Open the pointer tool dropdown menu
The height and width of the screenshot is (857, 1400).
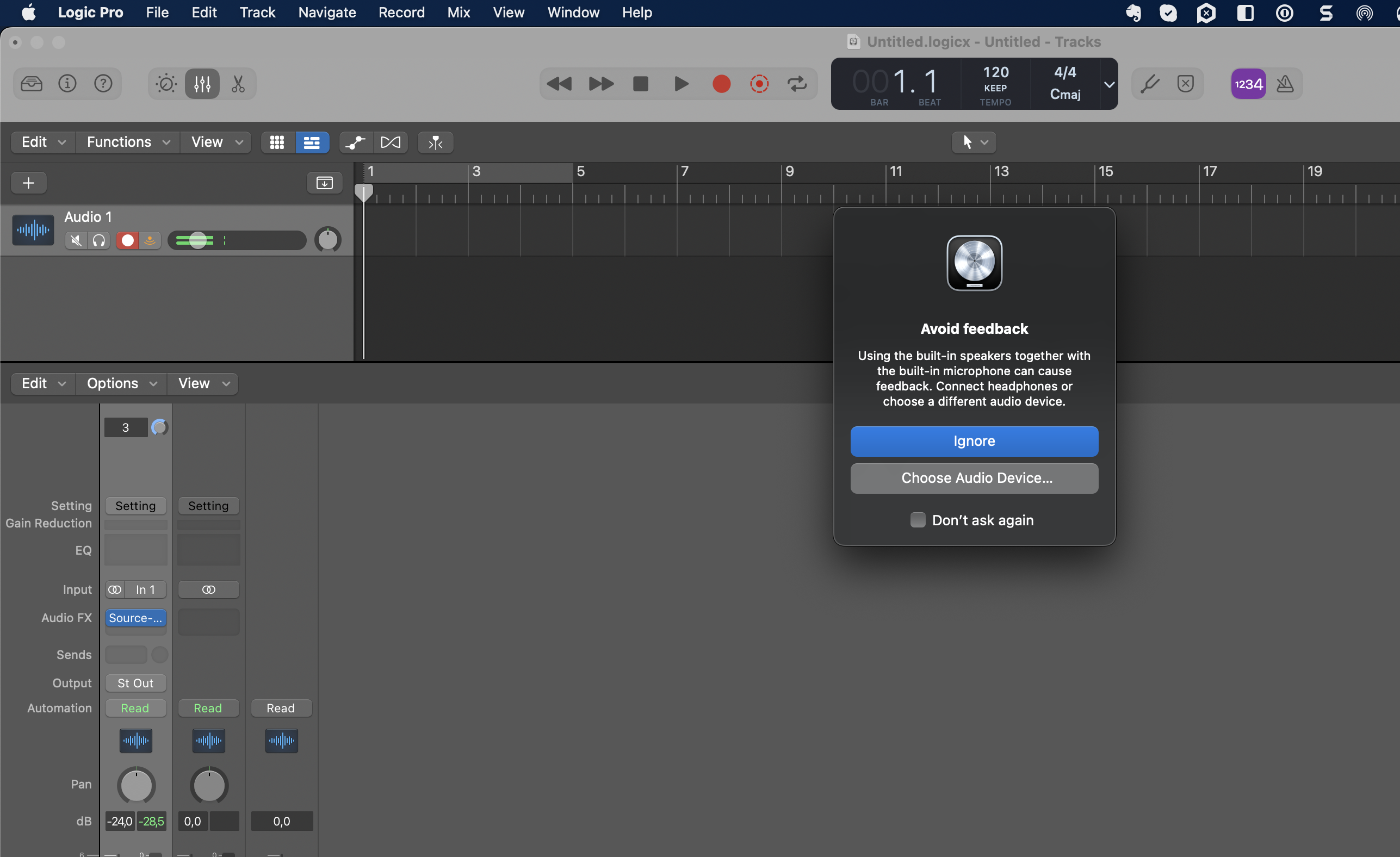[973, 142]
